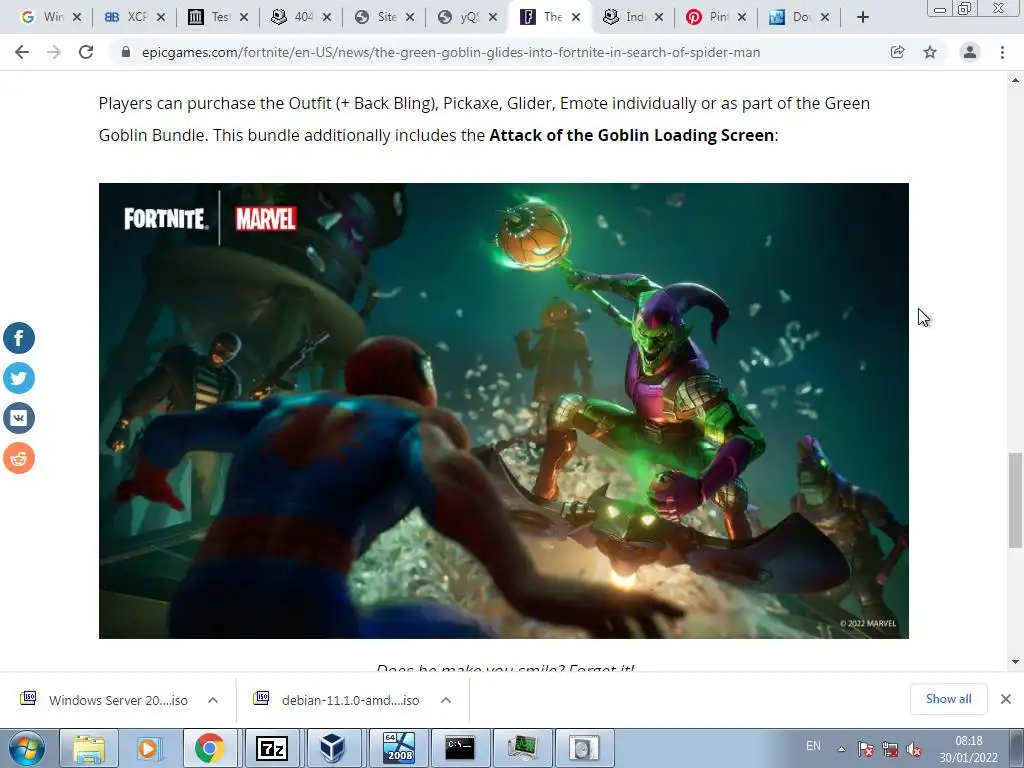The height and width of the screenshot is (768, 1024).
Task: Open 7-Zip from taskbar
Action: point(272,748)
